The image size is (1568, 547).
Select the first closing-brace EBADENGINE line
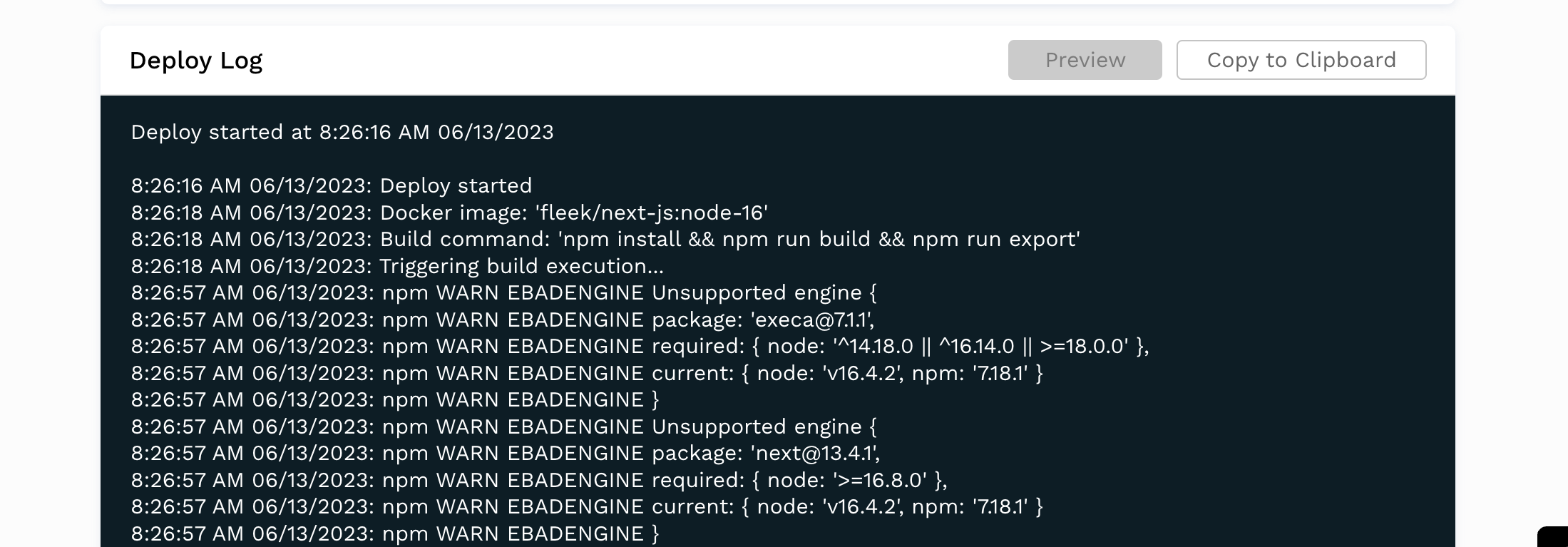[x=395, y=400]
